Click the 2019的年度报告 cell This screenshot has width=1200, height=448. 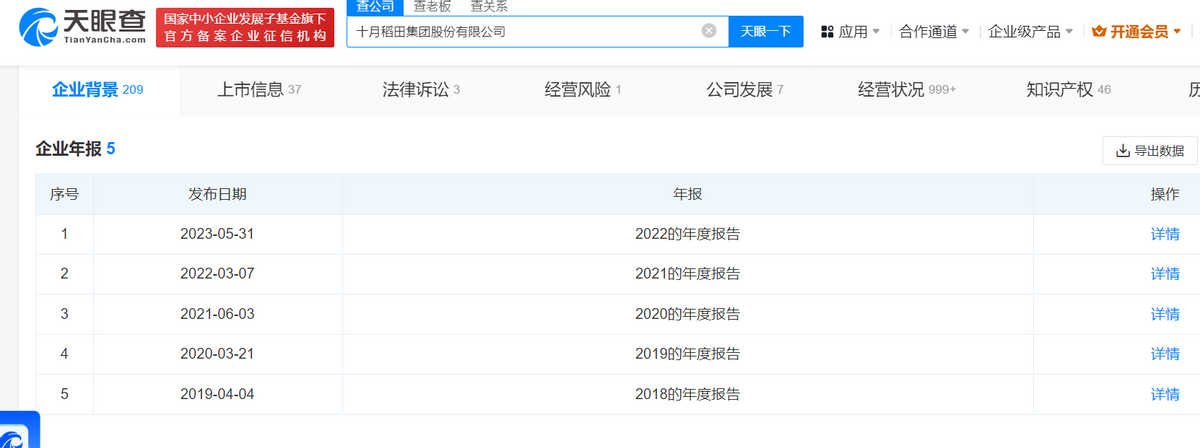(688, 354)
